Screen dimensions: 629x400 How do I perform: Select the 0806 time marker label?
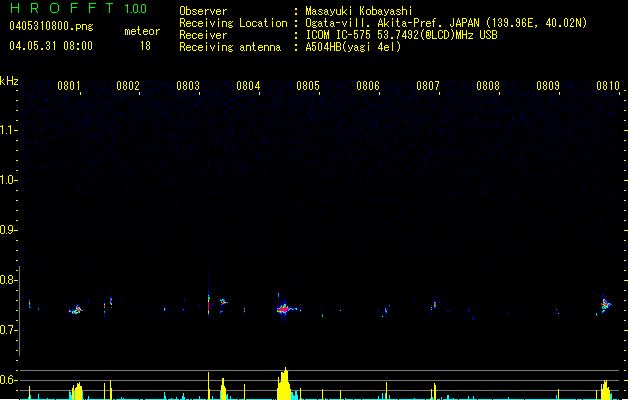point(368,86)
